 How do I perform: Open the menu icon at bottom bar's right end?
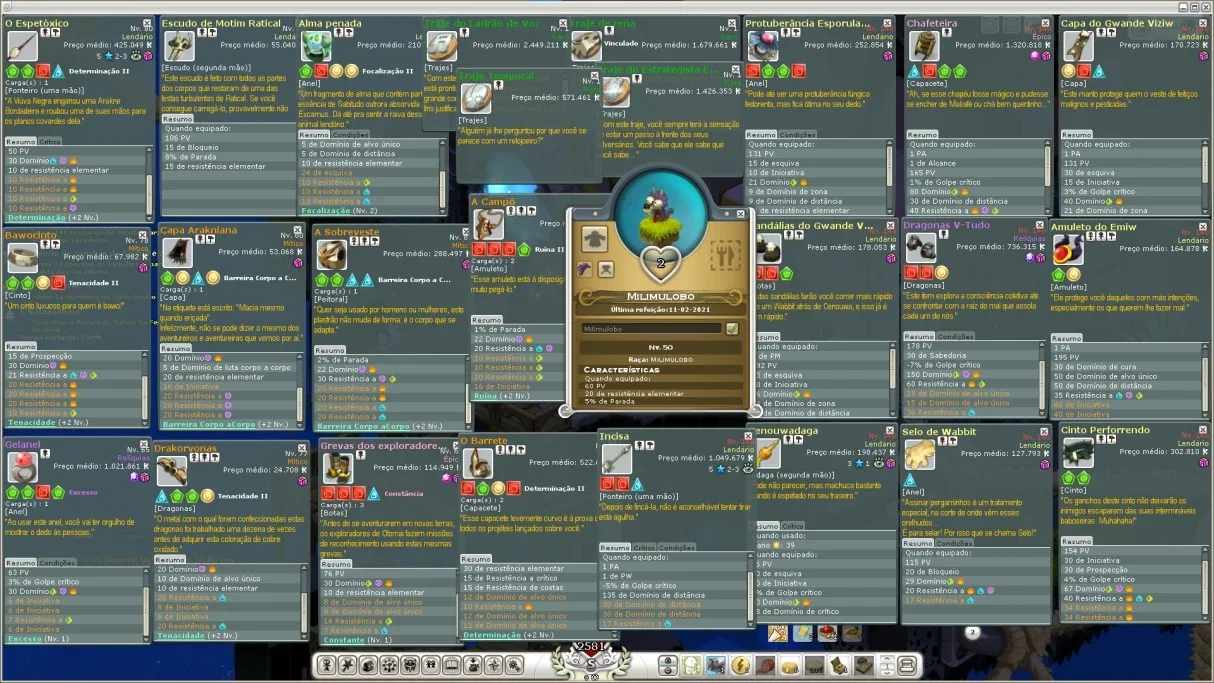[907, 666]
